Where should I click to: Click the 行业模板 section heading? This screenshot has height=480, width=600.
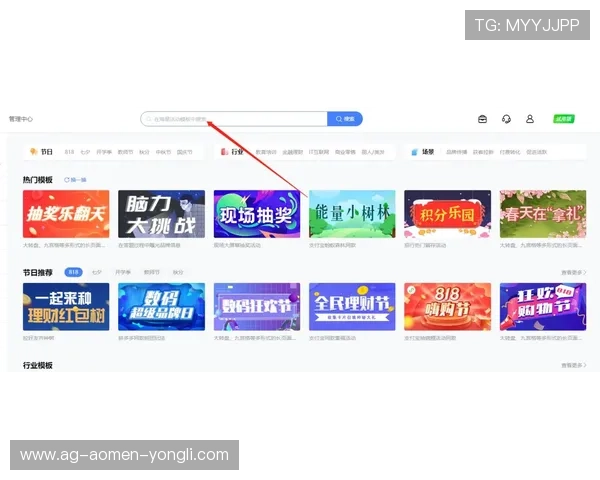[x=38, y=365]
